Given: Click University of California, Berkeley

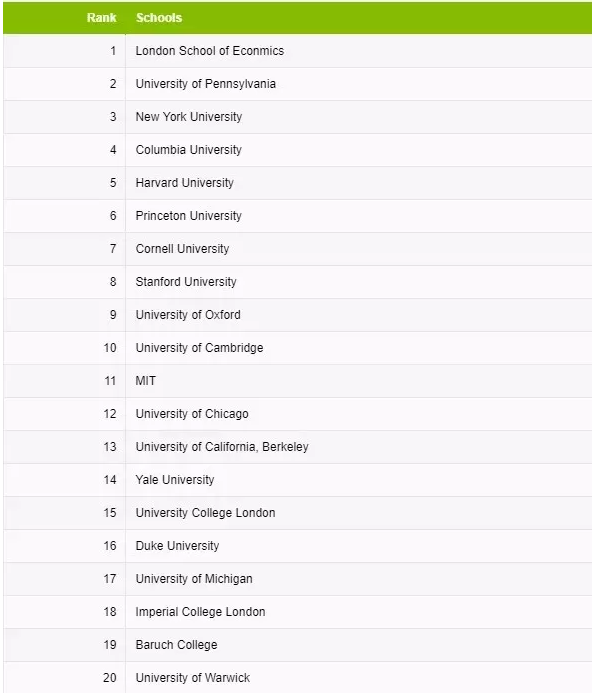Looking at the screenshot, I should pos(222,447).
